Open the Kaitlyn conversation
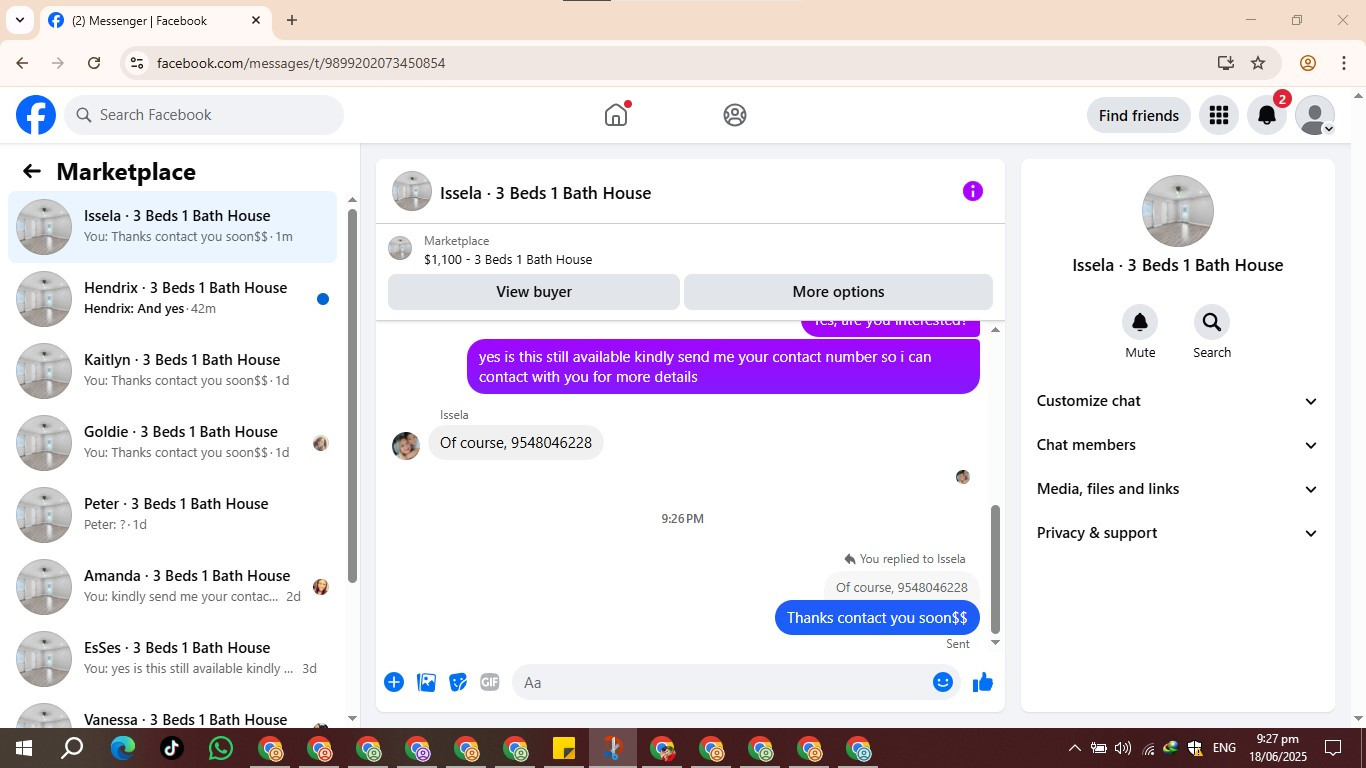 [173, 371]
